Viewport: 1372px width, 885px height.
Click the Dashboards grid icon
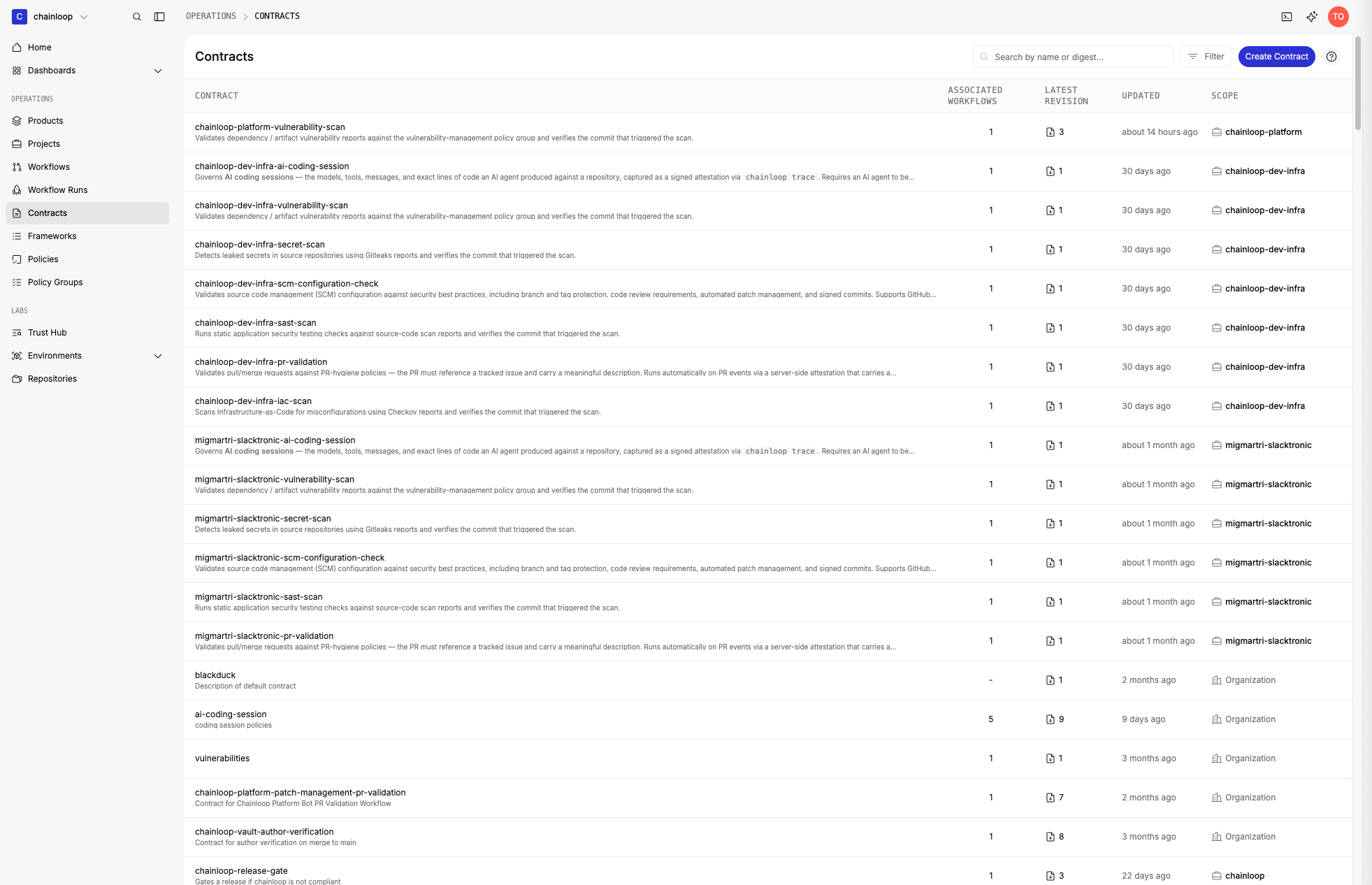17,71
